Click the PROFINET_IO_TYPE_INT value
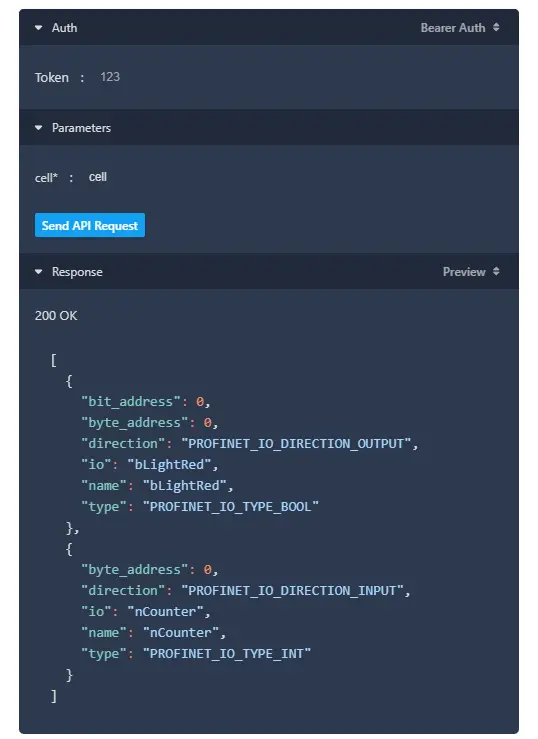 (x=227, y=654)
